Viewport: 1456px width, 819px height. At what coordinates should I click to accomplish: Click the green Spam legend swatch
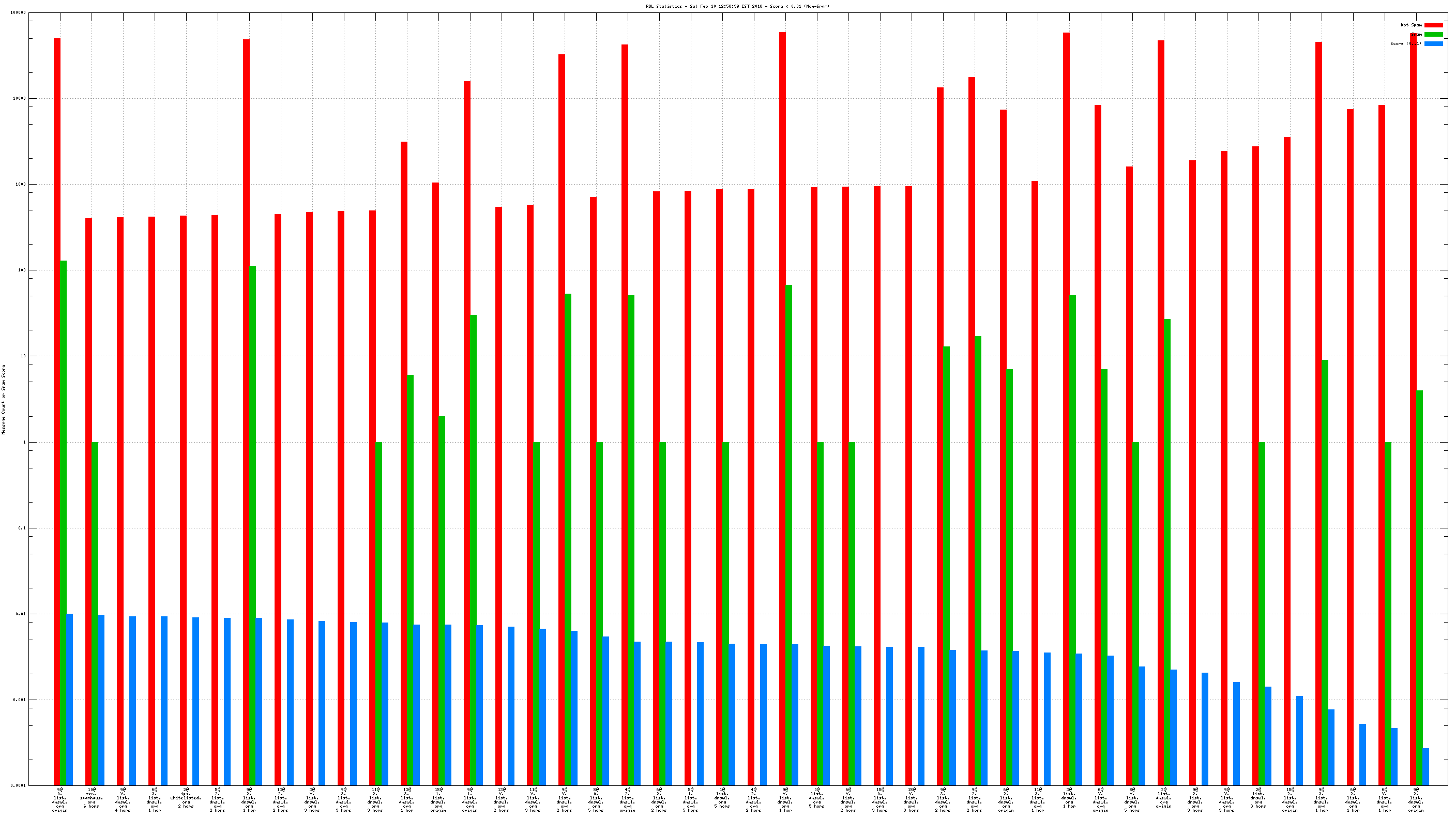pyautogui.click(x=1433, y=35)
